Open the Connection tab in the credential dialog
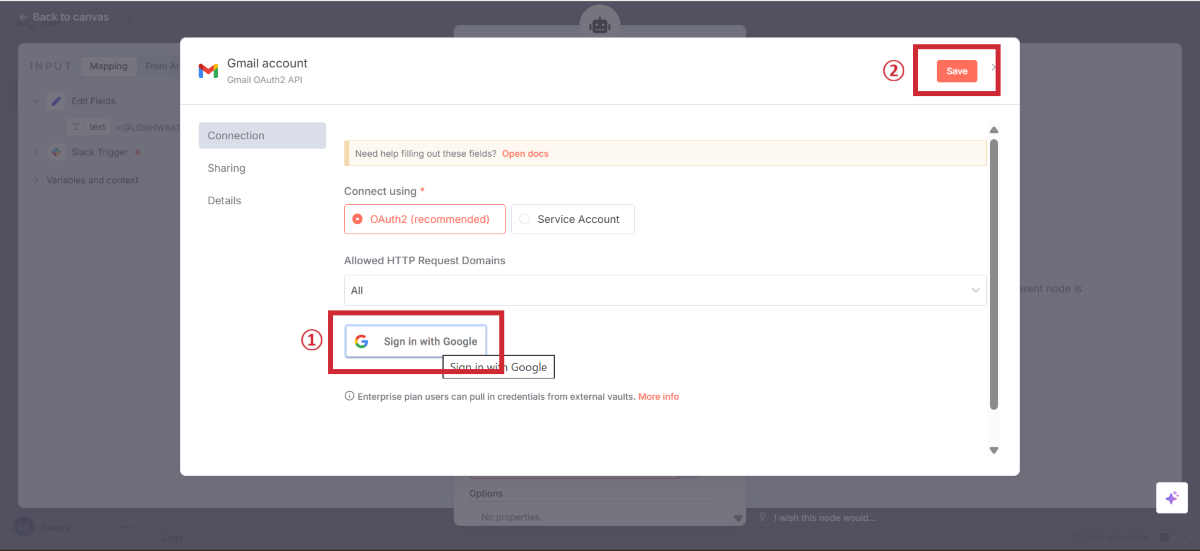This screenshot has height=551, width=1200. pyautogui.click(x=262, y=135)
